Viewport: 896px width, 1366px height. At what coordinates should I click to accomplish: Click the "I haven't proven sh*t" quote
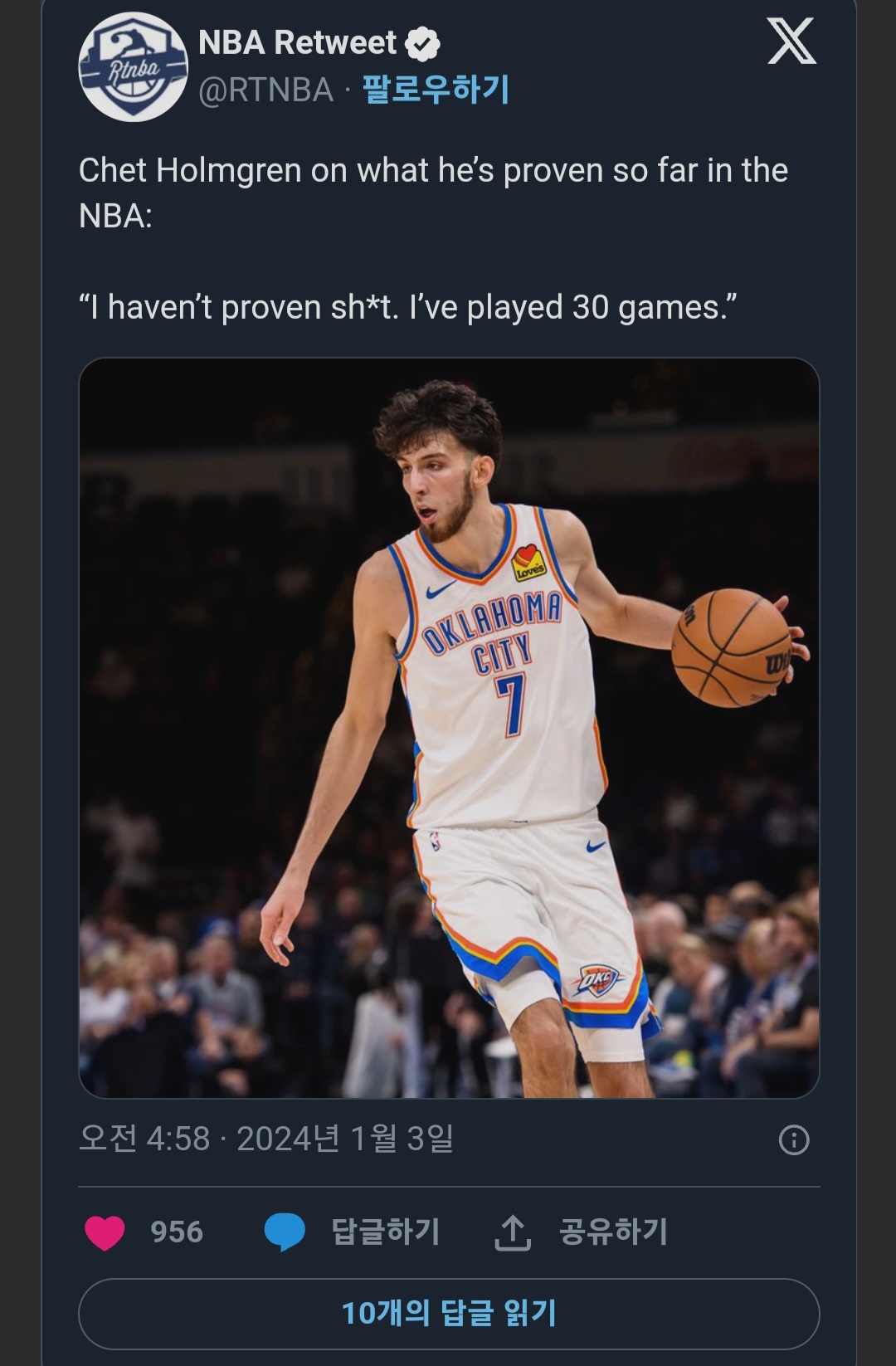coord(407,307)
